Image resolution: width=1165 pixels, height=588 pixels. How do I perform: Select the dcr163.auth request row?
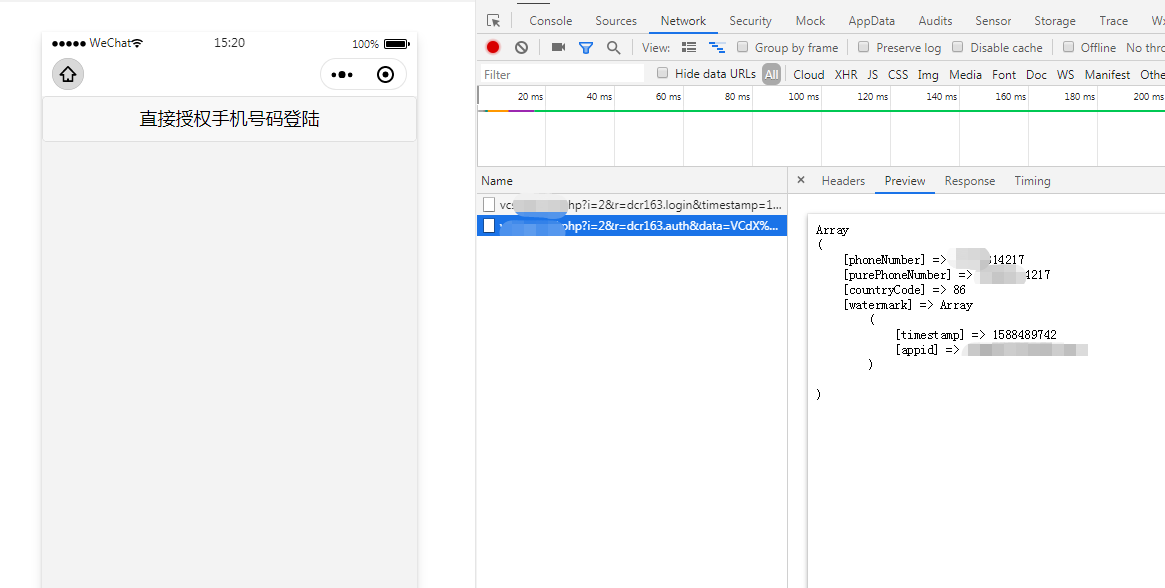632,225
